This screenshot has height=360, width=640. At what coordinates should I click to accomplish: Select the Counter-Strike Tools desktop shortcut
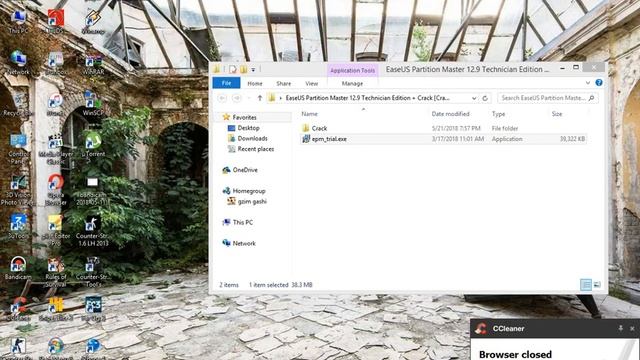coord(93,272)
